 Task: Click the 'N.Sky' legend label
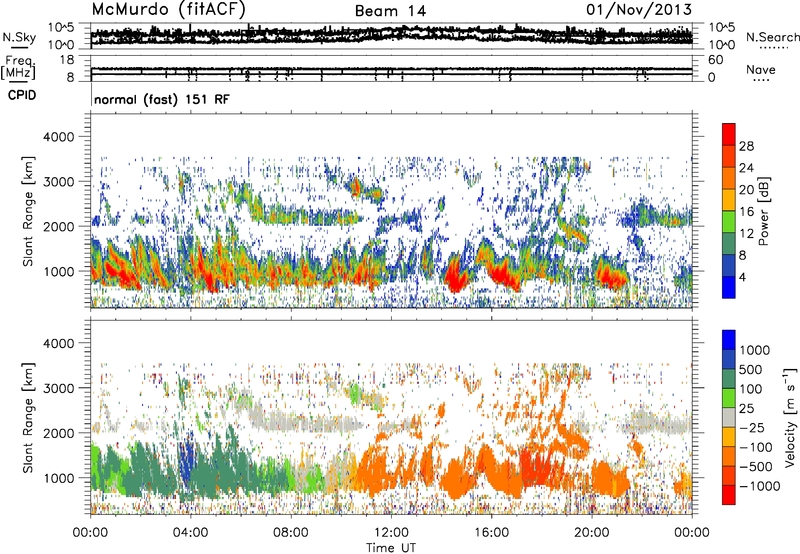(19, 37)
